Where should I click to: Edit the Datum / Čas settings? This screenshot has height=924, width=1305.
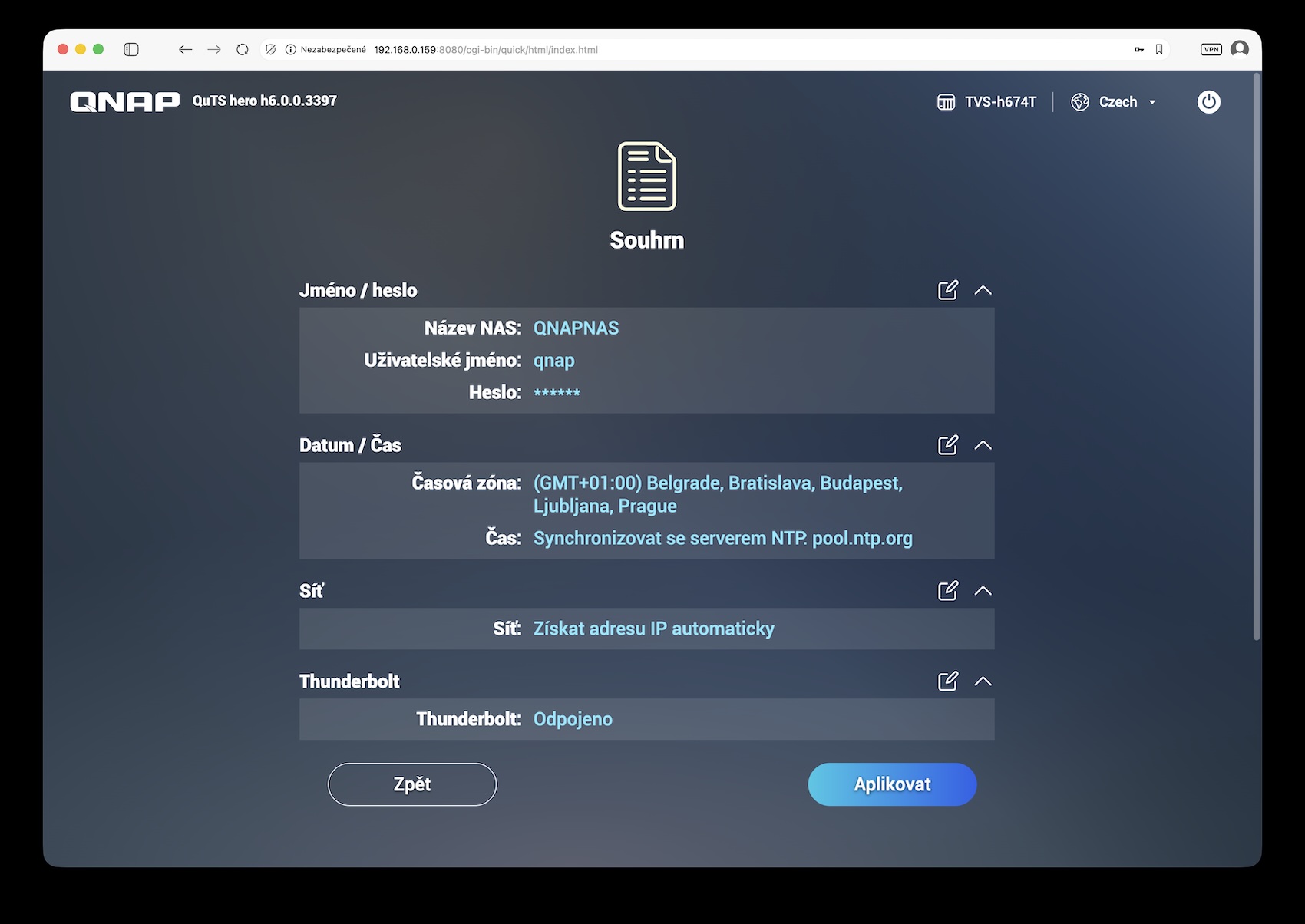(x=947, y=445)
